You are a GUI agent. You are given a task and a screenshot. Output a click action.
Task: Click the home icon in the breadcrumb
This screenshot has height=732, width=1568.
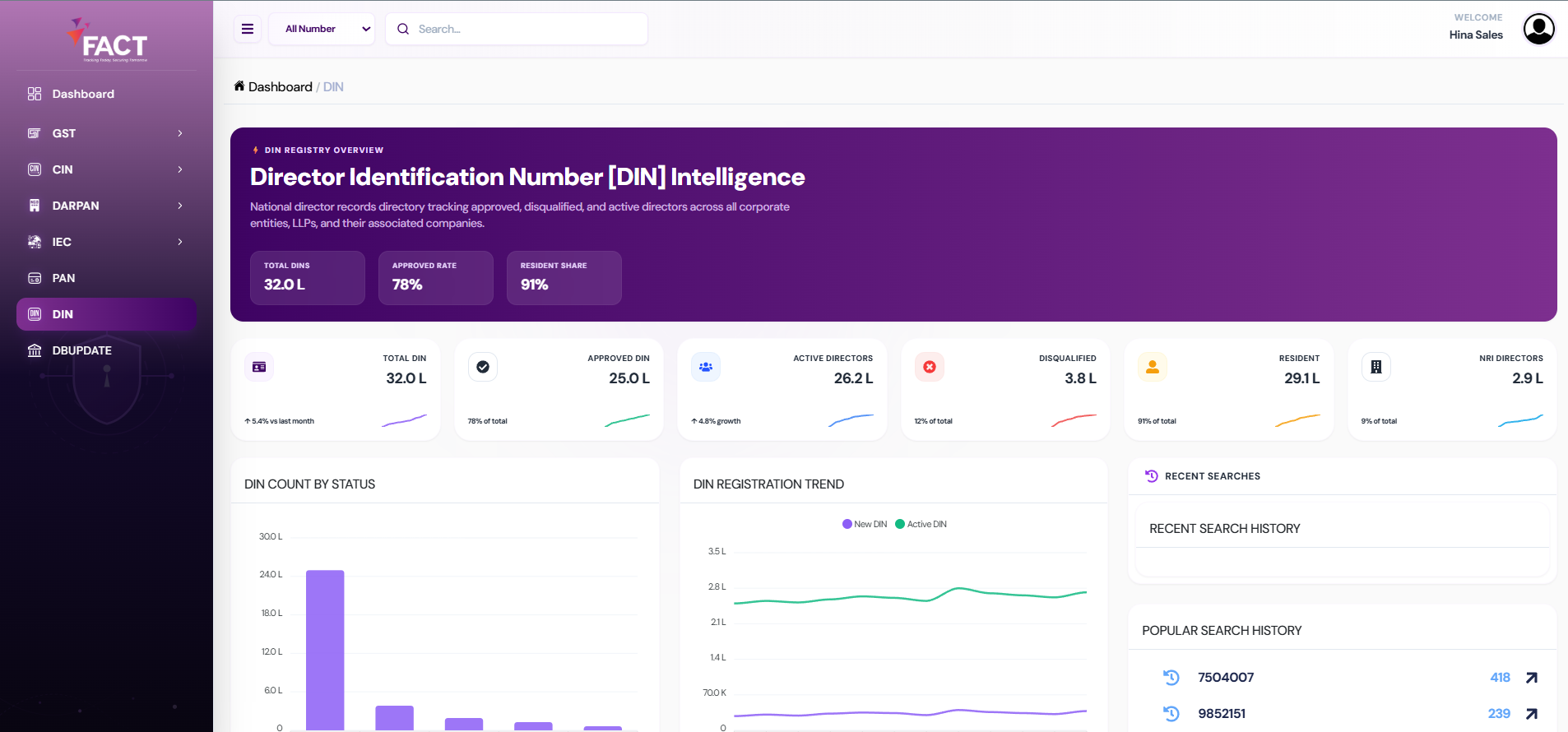tap(239, 86)
